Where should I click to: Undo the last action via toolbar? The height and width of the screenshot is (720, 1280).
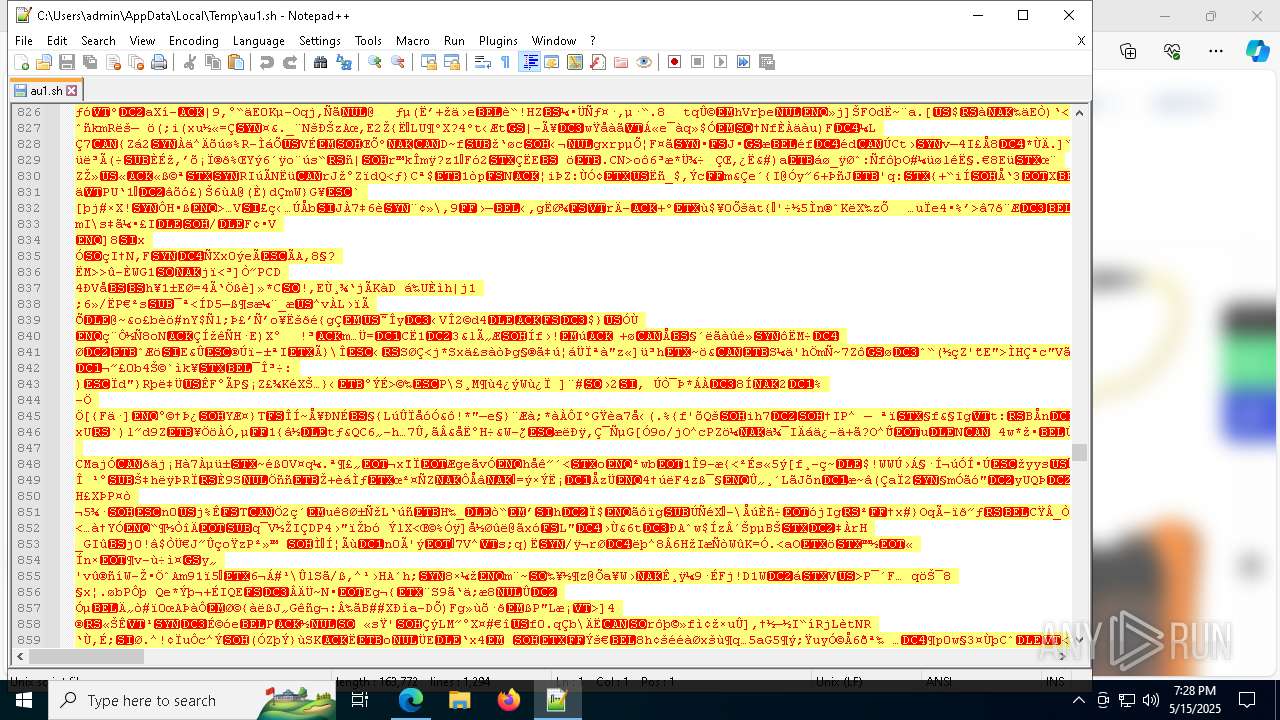(x=267, y=62)
